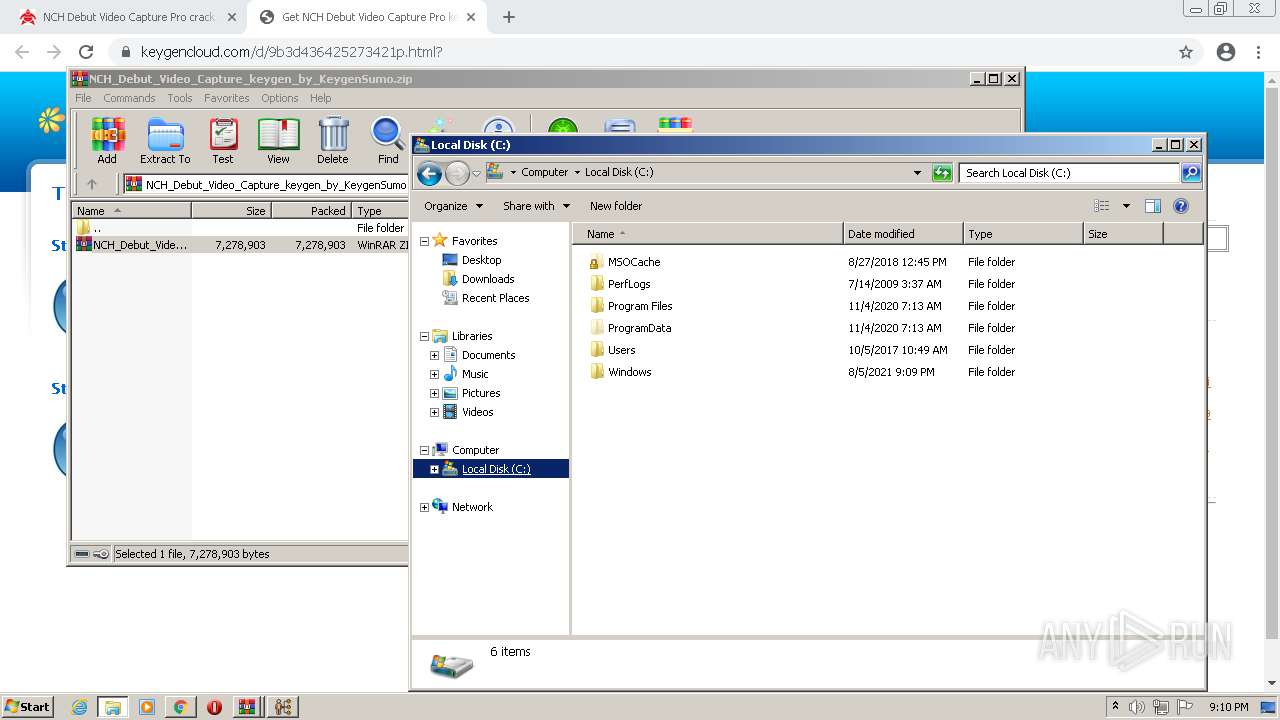
Task: Open the Chrome profile icon
Action: coord(1226,52)
